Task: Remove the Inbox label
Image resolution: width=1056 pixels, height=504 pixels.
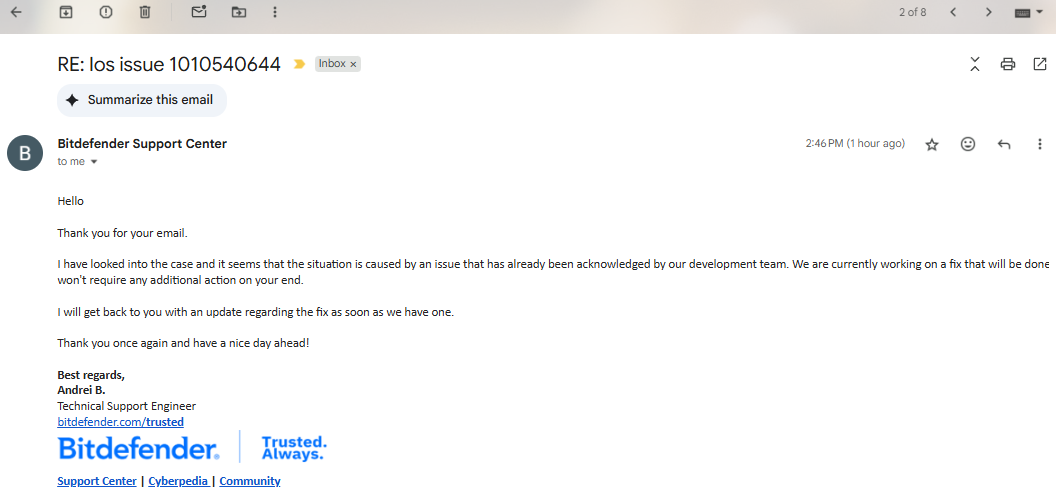Action: [353, 65]
